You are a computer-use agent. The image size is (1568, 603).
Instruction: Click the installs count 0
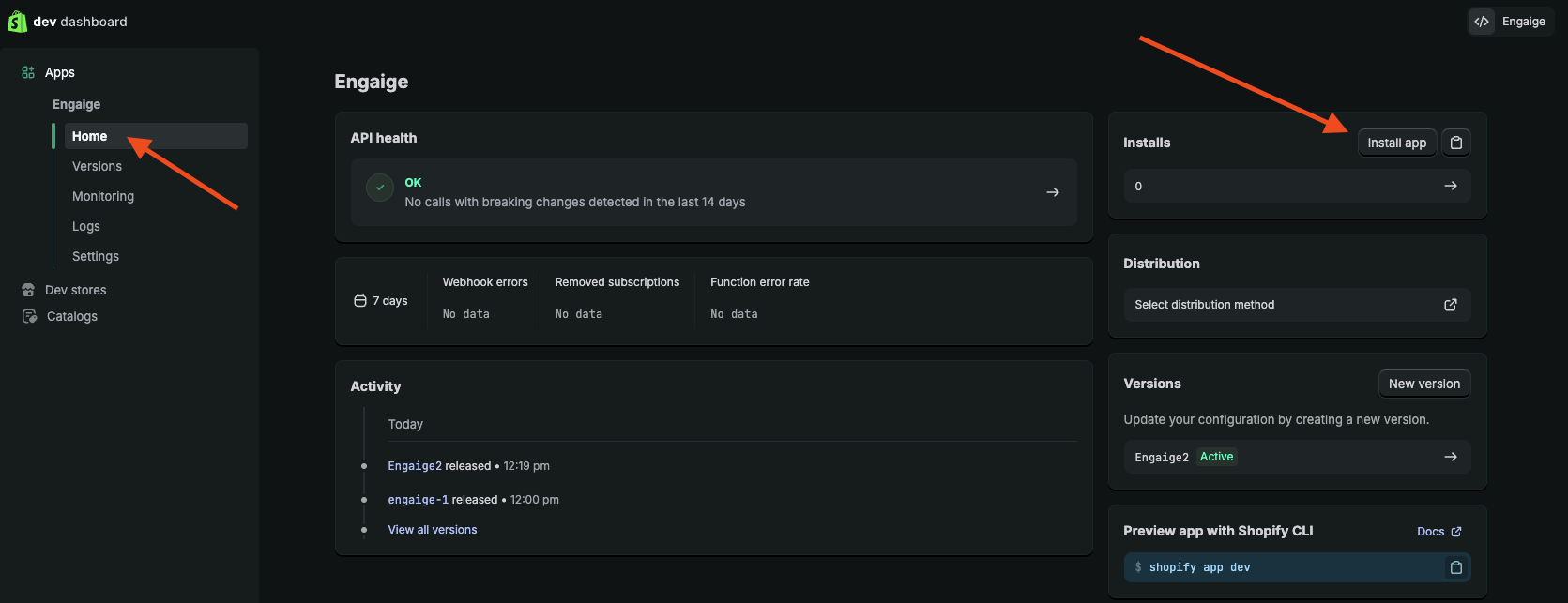[1138, 187]
